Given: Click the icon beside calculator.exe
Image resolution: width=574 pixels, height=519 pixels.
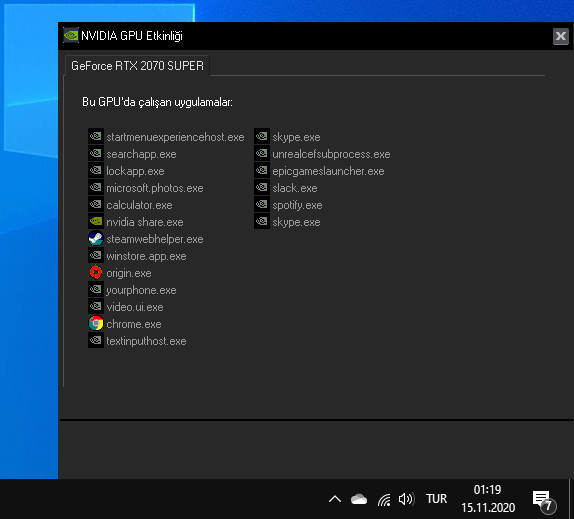Looking at the screenshot, I should pyautogui.click(x=96, y=205).
